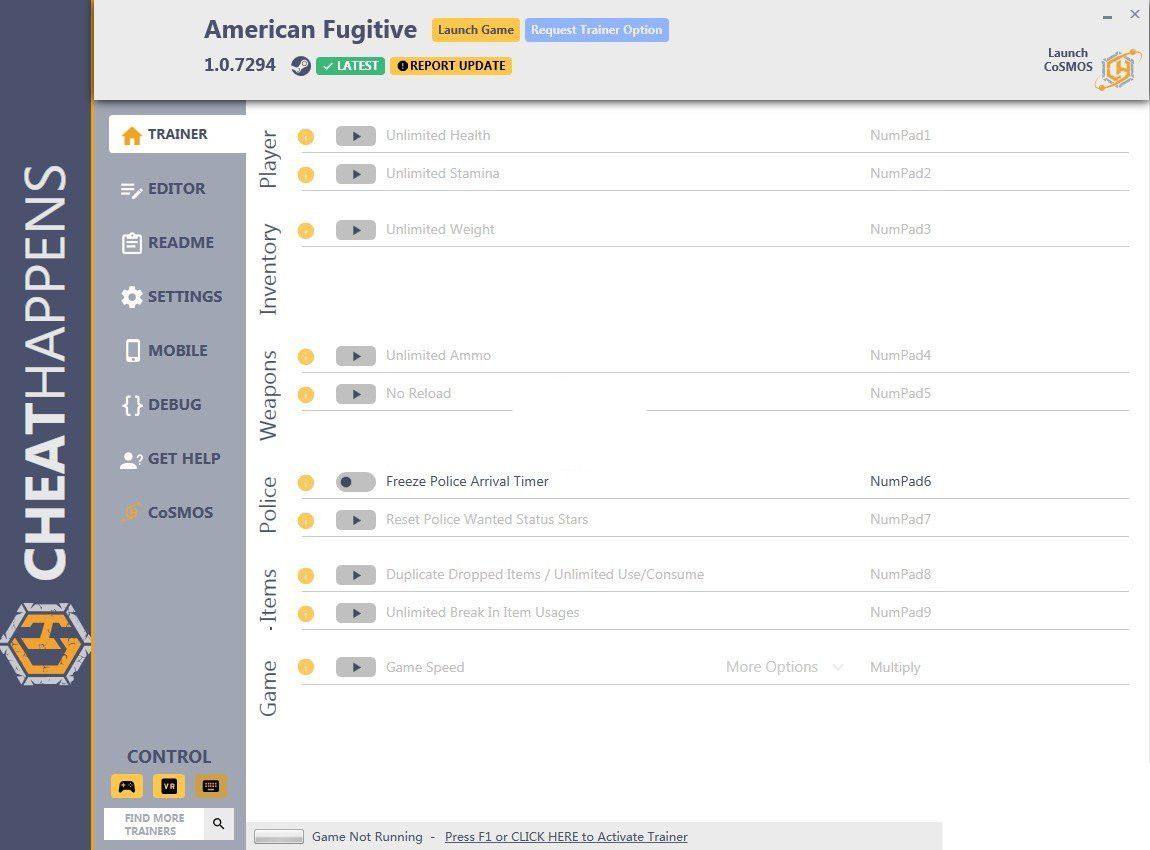The image size is (1150, 850).
Task: Minimize the trainer window
Action: point(1107,15)
